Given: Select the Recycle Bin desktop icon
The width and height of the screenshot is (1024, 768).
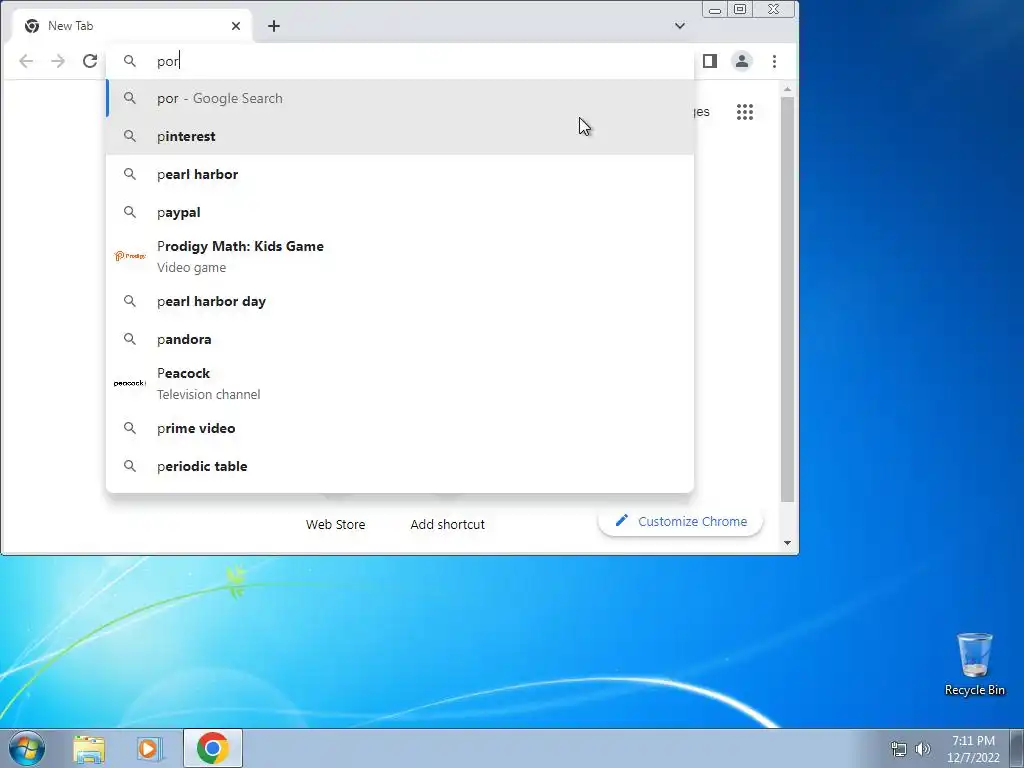Looking at the screenshot, I should (974, 665).
